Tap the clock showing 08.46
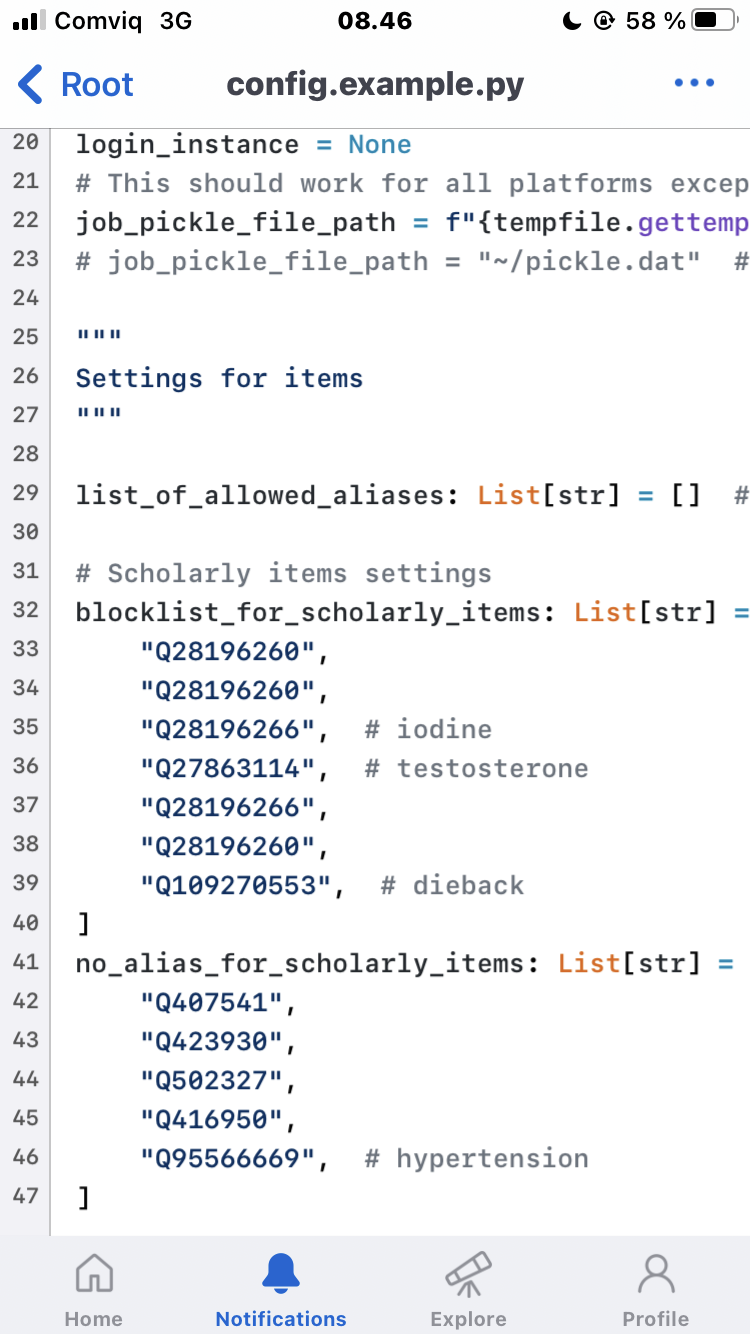750x1334 pixels. [375, 20]
